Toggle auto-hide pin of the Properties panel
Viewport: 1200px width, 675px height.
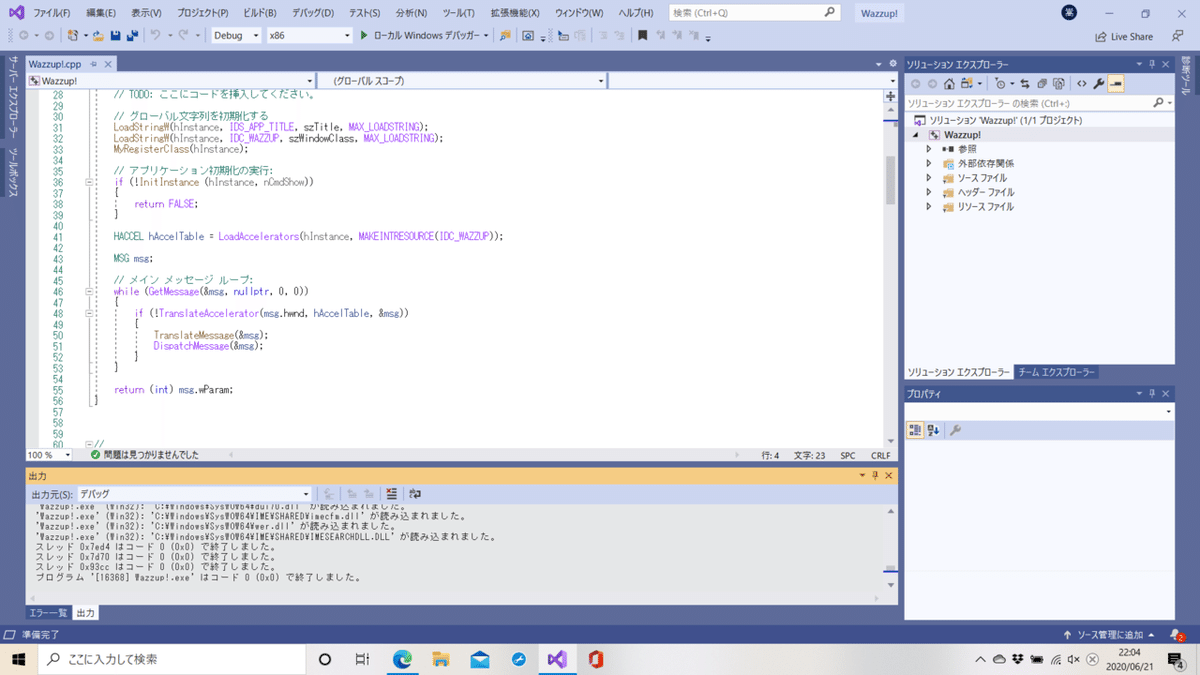(x=1152, y=394)
